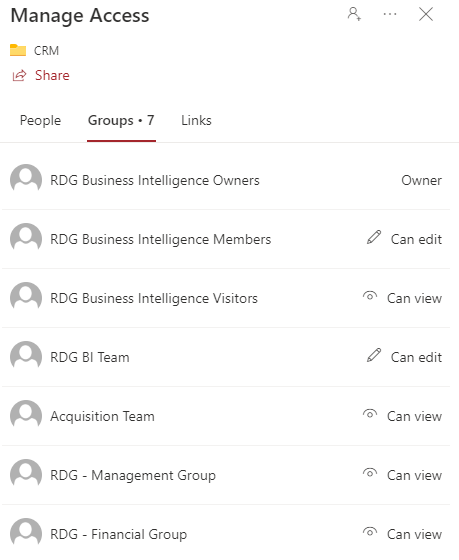
Task: Click the add person icon in header
Action: (x=354, y=14)
